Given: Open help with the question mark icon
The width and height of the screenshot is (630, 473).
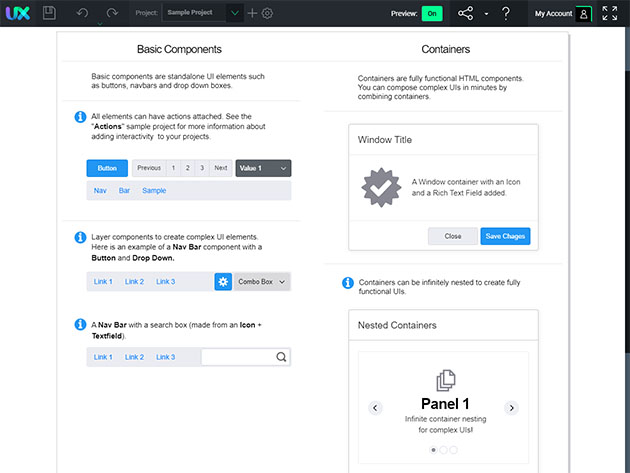Looking at the screenshot, I should [506, 14].
